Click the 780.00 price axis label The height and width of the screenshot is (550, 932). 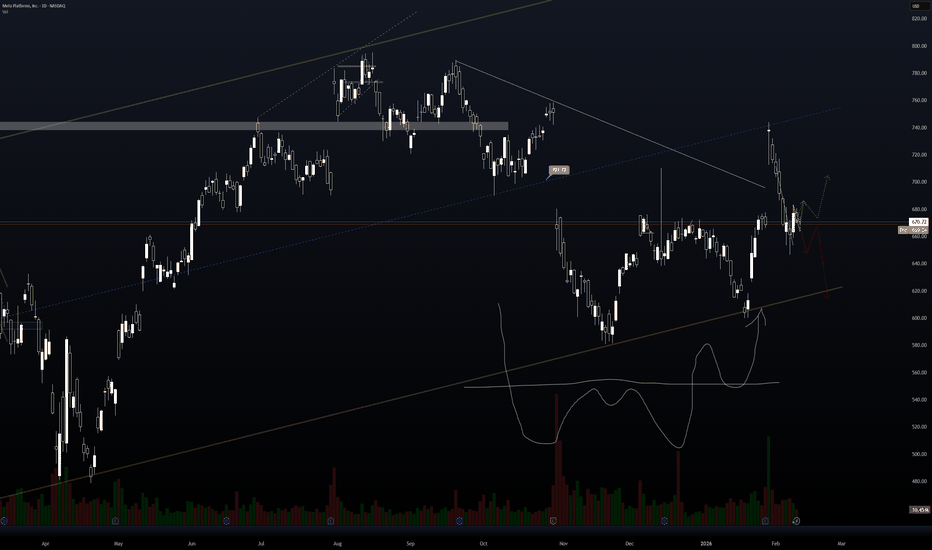pos(919,73)
